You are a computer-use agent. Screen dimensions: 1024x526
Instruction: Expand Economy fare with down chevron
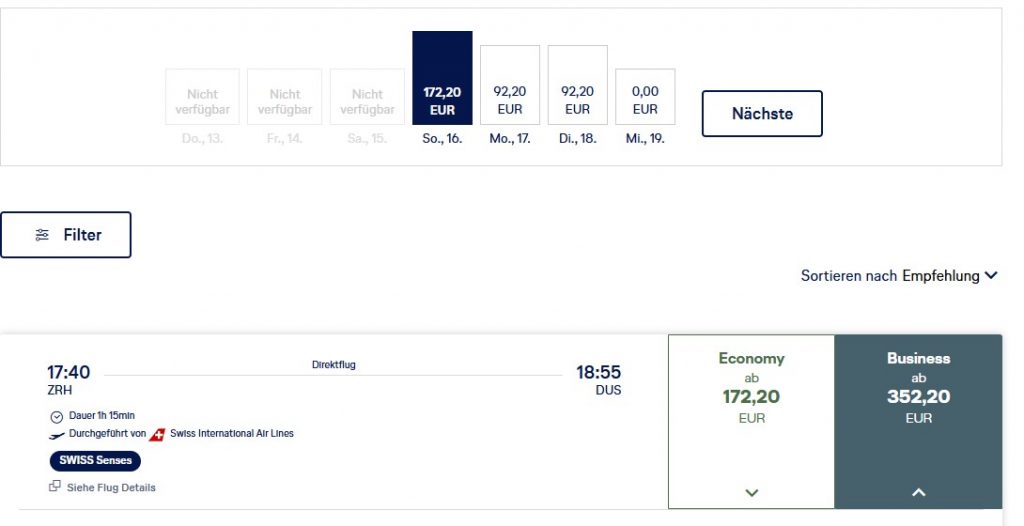coord(752,492)
